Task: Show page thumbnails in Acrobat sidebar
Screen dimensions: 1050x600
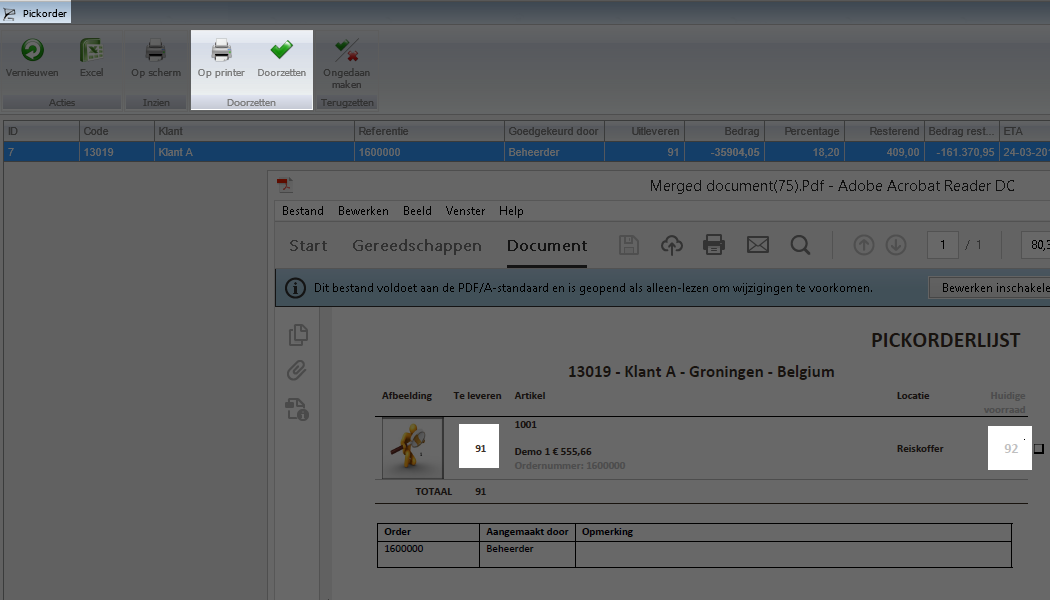Action: coord(297,335)
